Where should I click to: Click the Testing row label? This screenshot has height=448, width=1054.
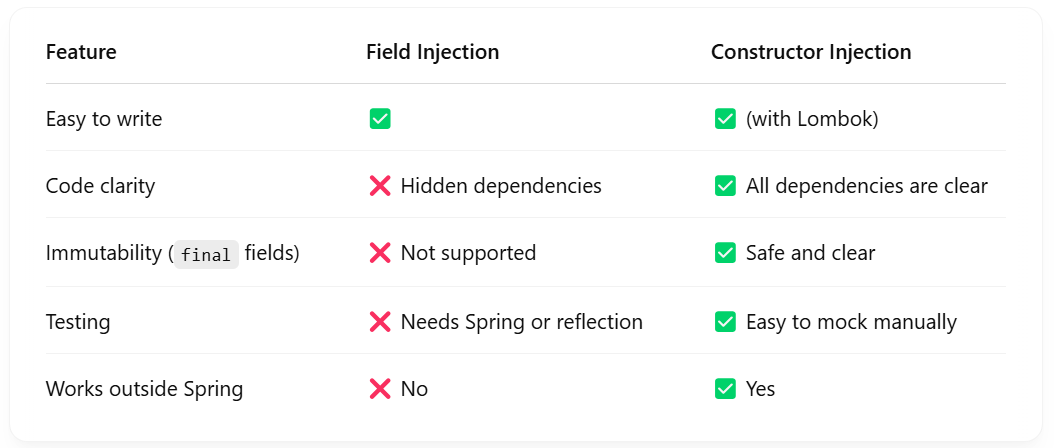pos(78,322)
